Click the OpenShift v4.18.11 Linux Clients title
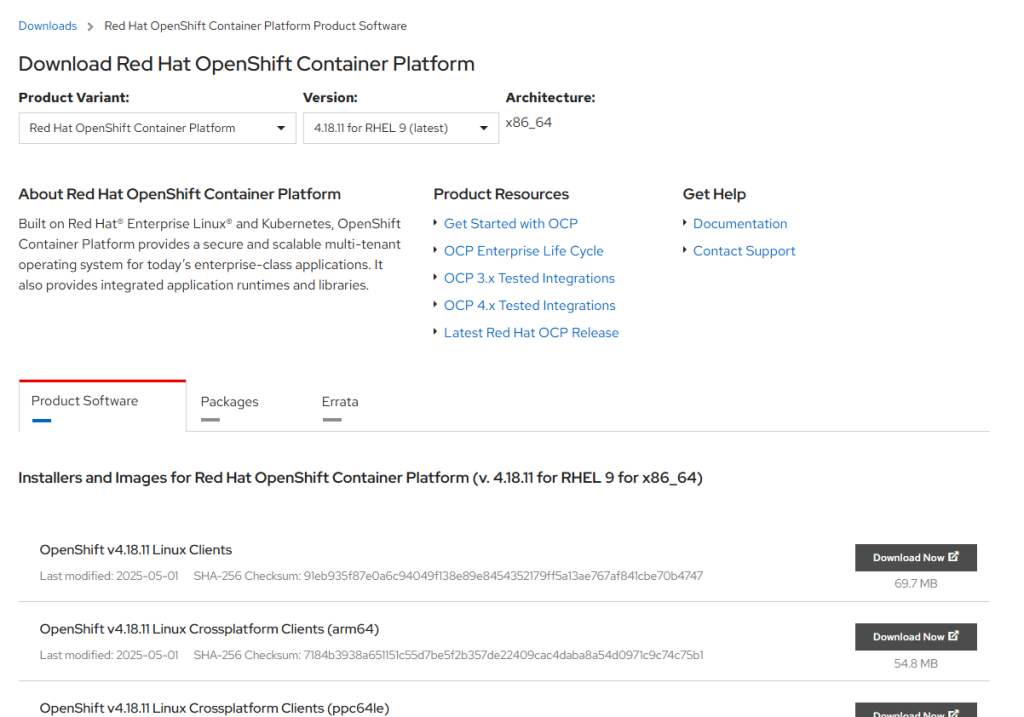 coord(136,550)
